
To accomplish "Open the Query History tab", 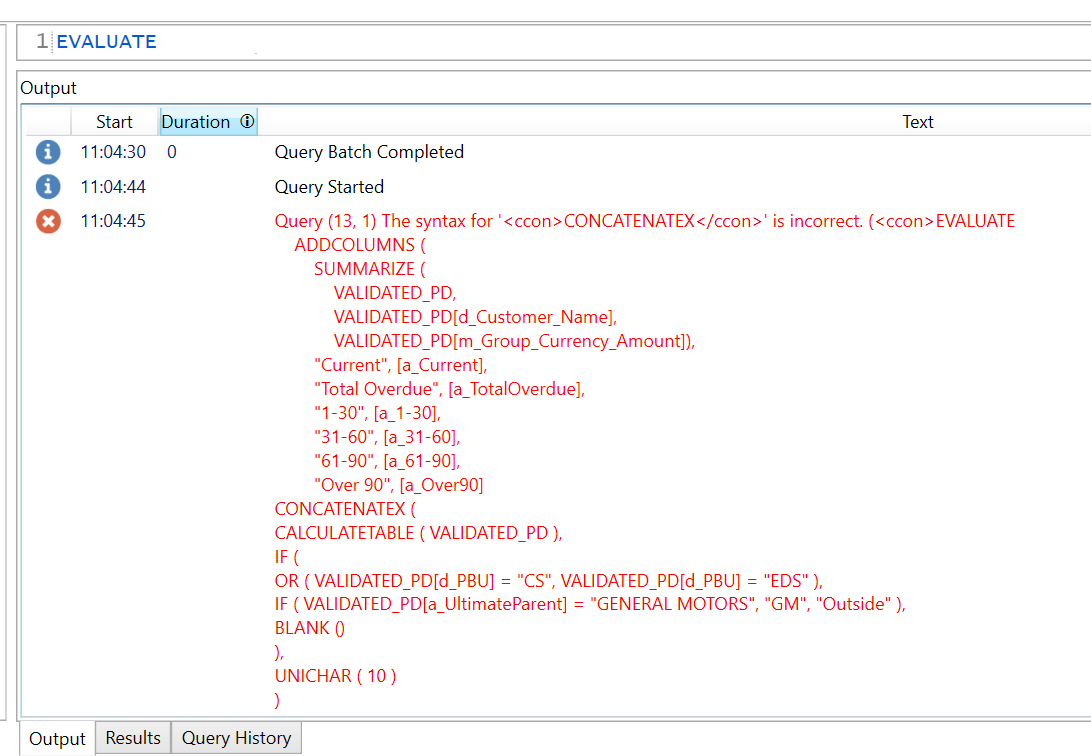I will (x=237, y=738).
